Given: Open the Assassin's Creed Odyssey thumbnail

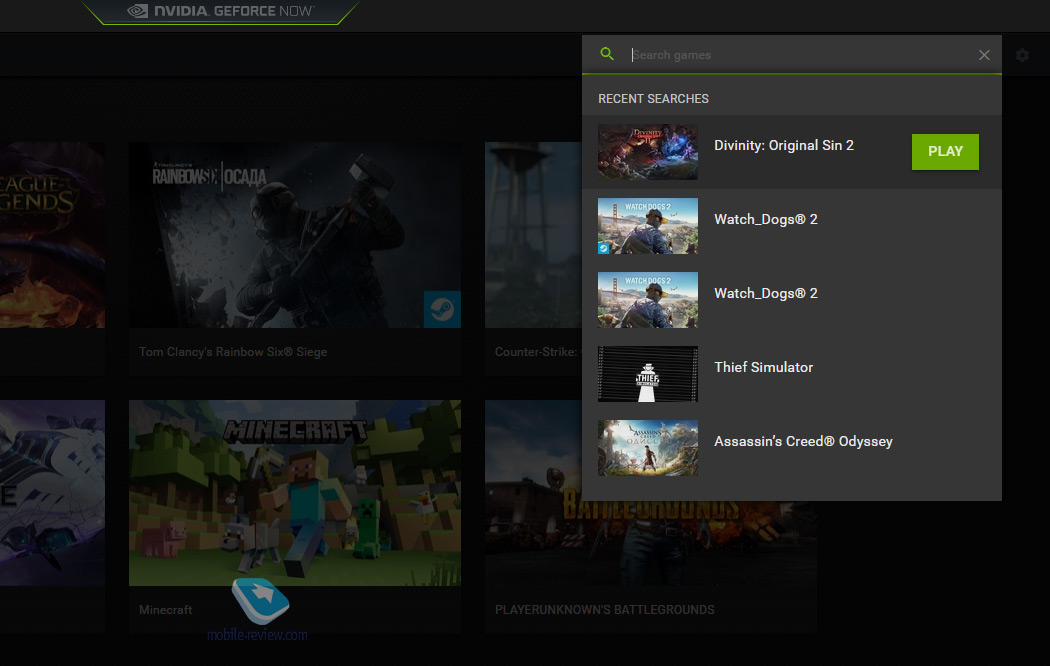Looking at the screenshot, I should pos(648,448).
